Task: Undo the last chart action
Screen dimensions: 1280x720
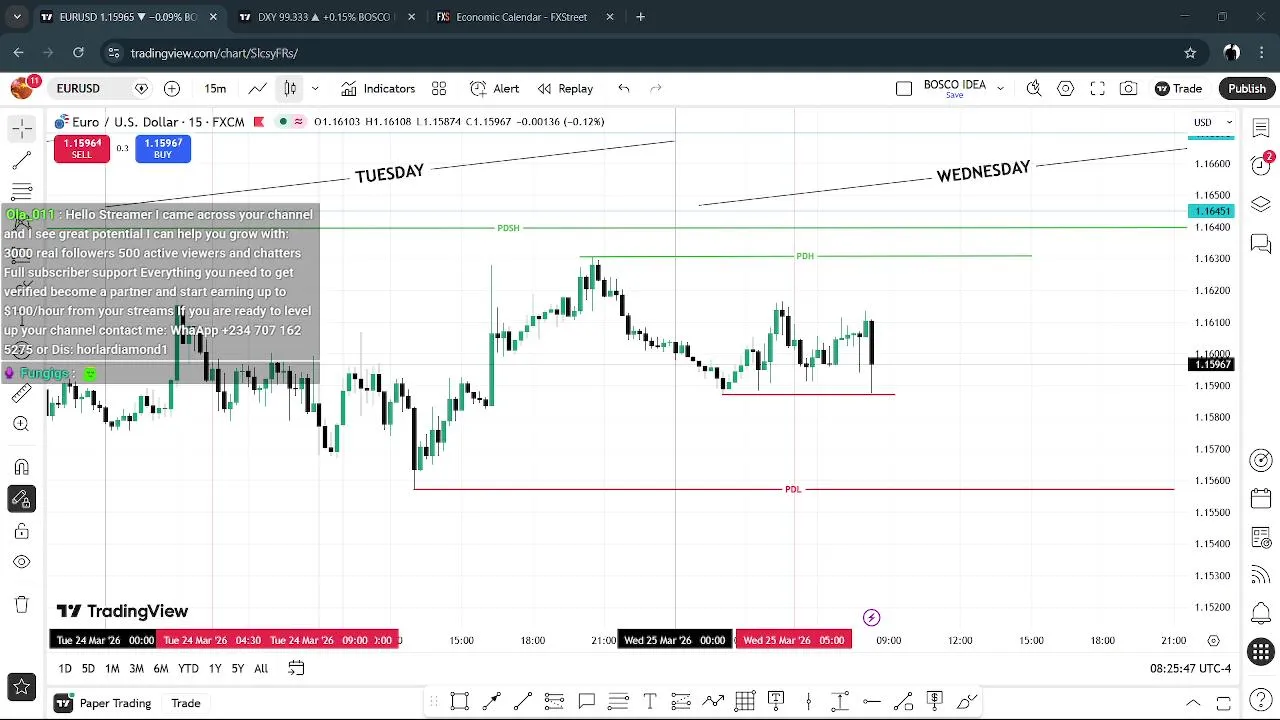Action: point(624,89)
